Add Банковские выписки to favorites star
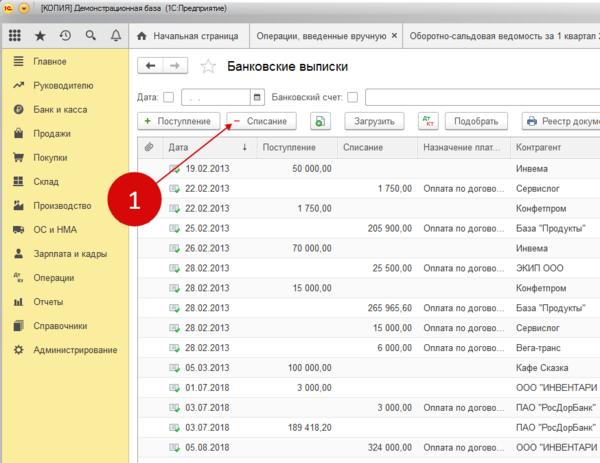Screen dimensions: 600x463 point(208,67)
